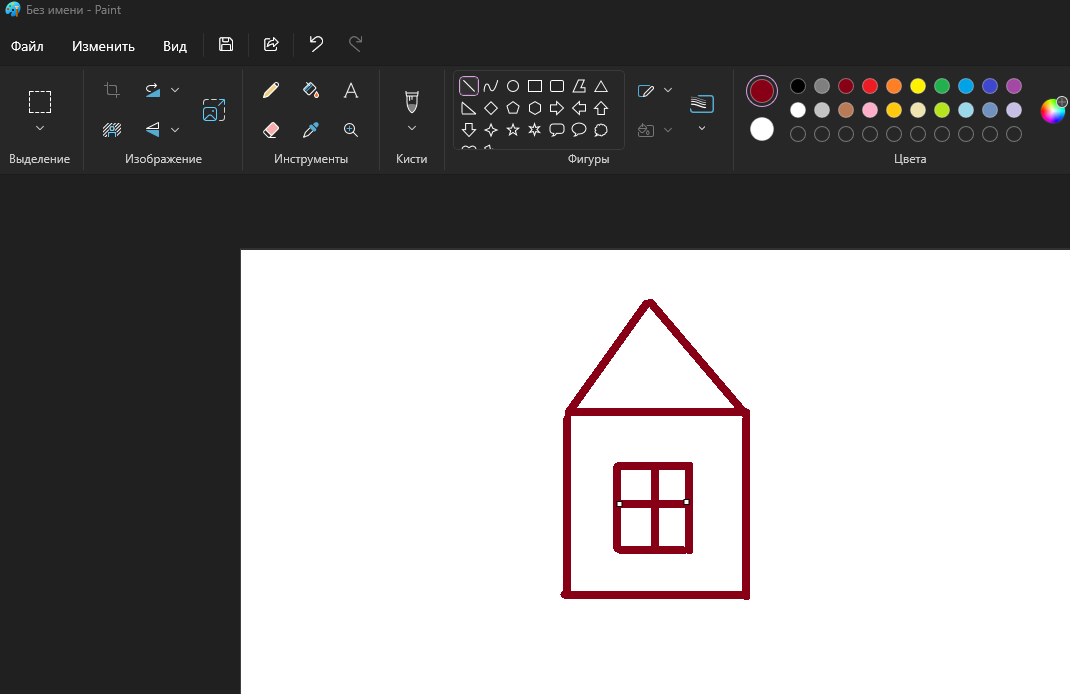Select the Text tool
This screenshot has height=694, width=1070.
point(351,90)
